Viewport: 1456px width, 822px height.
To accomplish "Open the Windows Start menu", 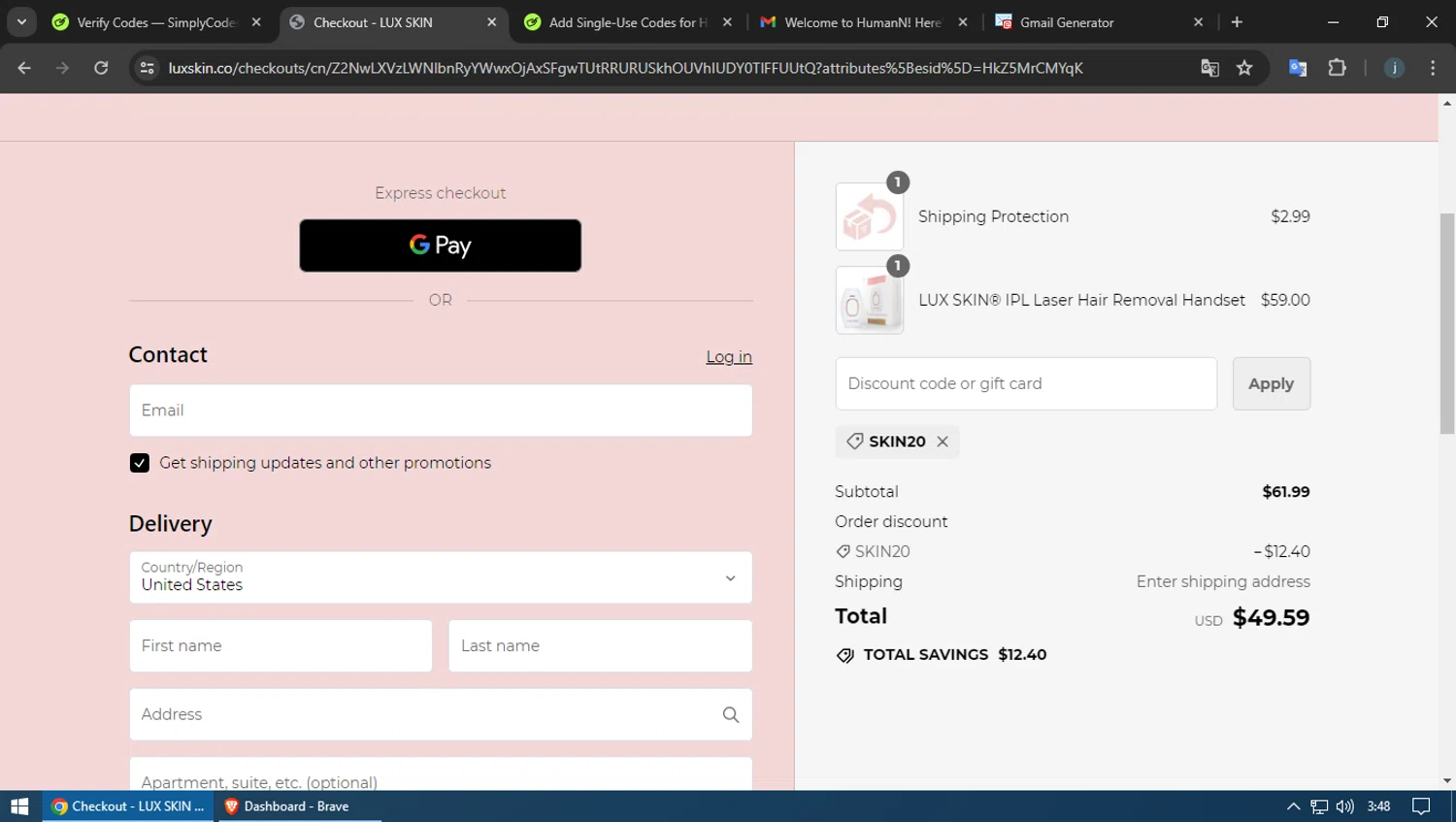I will coord(19,806).
